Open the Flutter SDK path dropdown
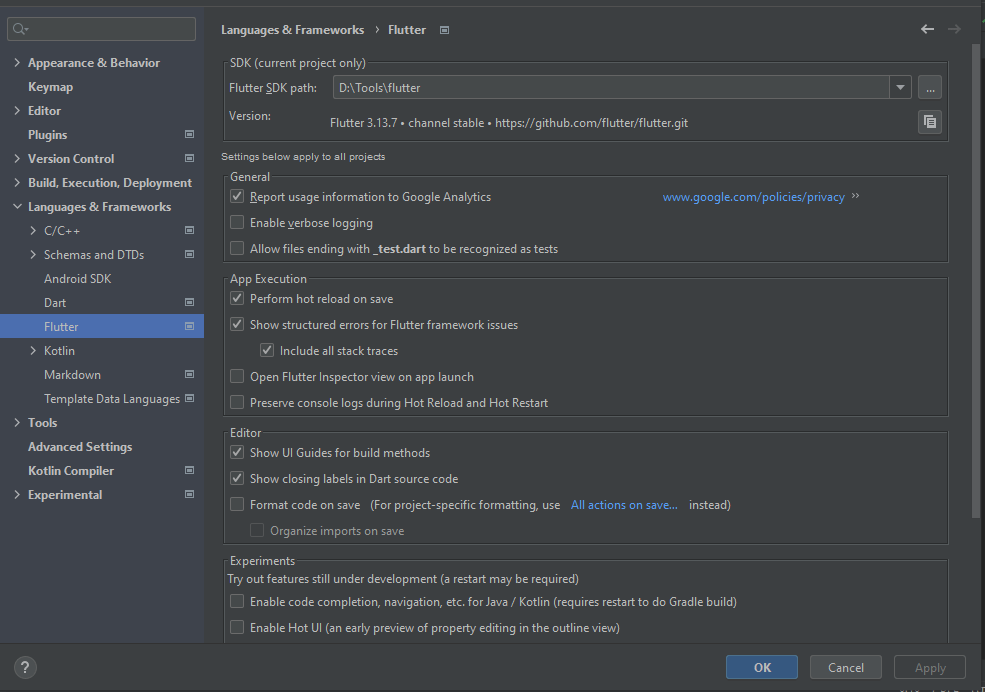Image resolution: width=985 pixels, height=692 pixels. pyautogui.click(x=899, y=87)
